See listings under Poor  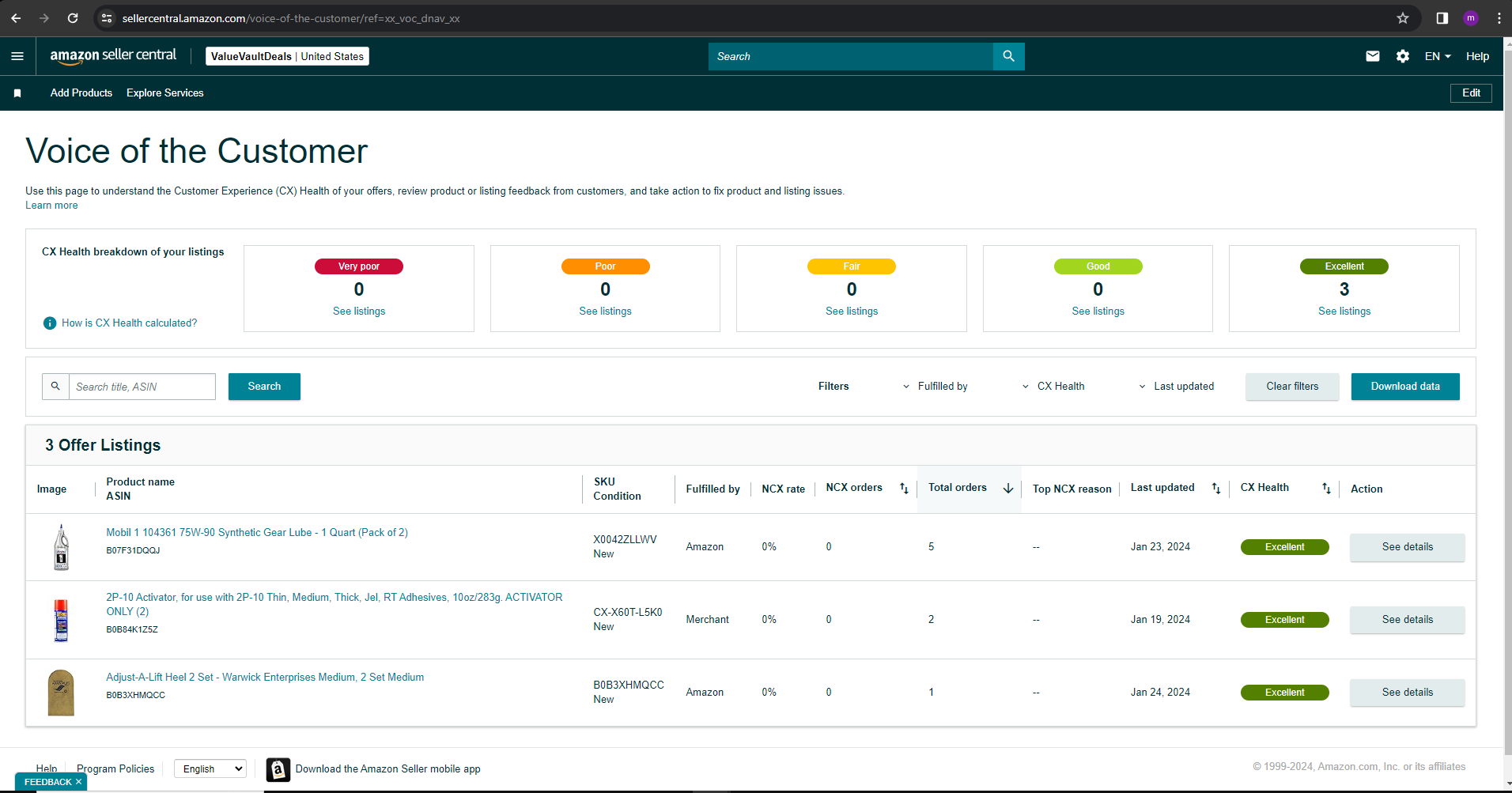(605, 312)
